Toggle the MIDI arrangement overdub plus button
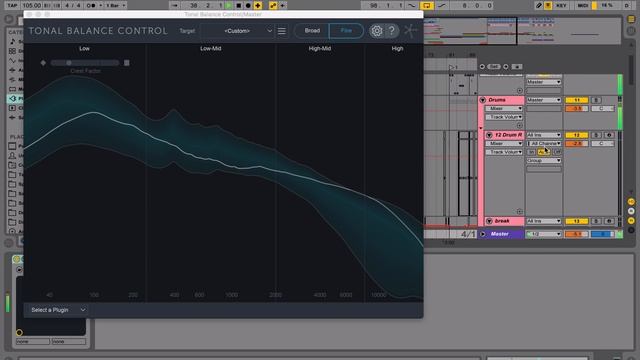Screen dimensions: 640x360 pyautogui.click(x=258, y=6)
